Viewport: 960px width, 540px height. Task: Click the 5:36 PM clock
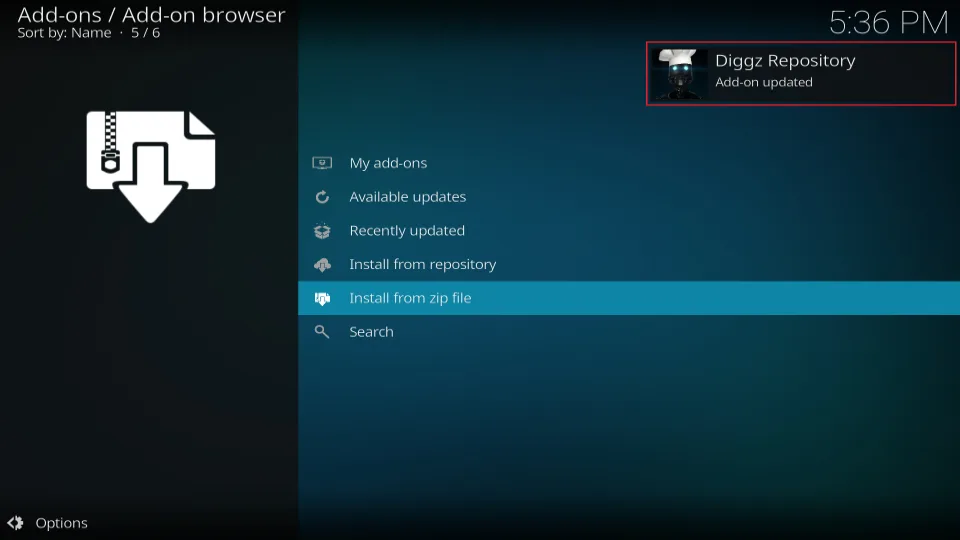pos(888,21)
